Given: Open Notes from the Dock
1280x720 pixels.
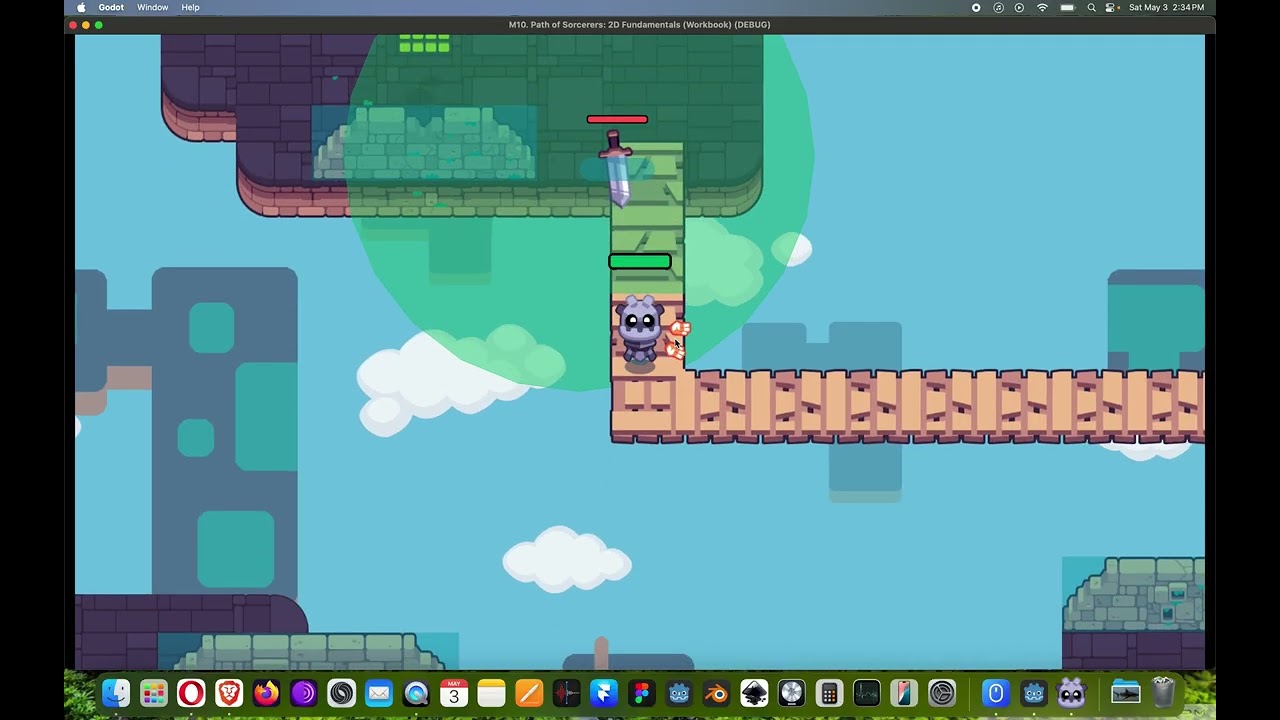Looking at the screenshot, I should point(491,693).
